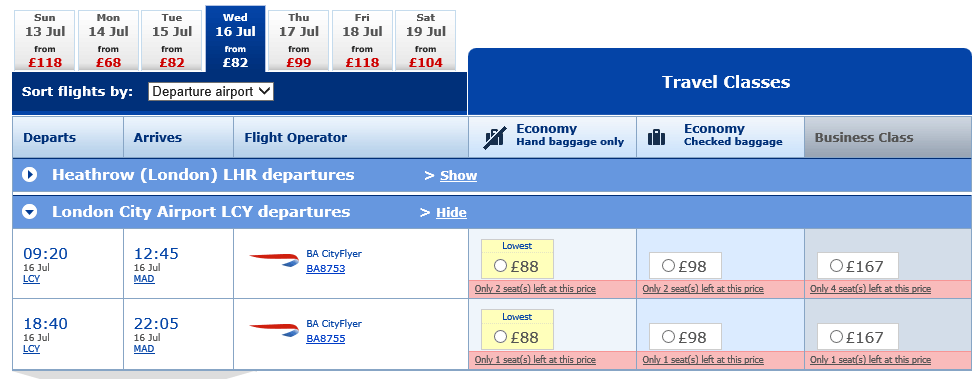Hide London City Airport LCY departures
This screenshot has height=379, width=980.
451,213
